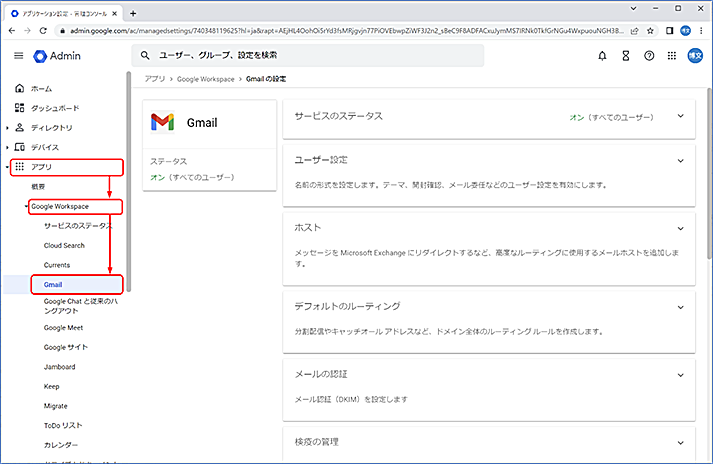Open 概要 under アプリ

coord(38,187)
